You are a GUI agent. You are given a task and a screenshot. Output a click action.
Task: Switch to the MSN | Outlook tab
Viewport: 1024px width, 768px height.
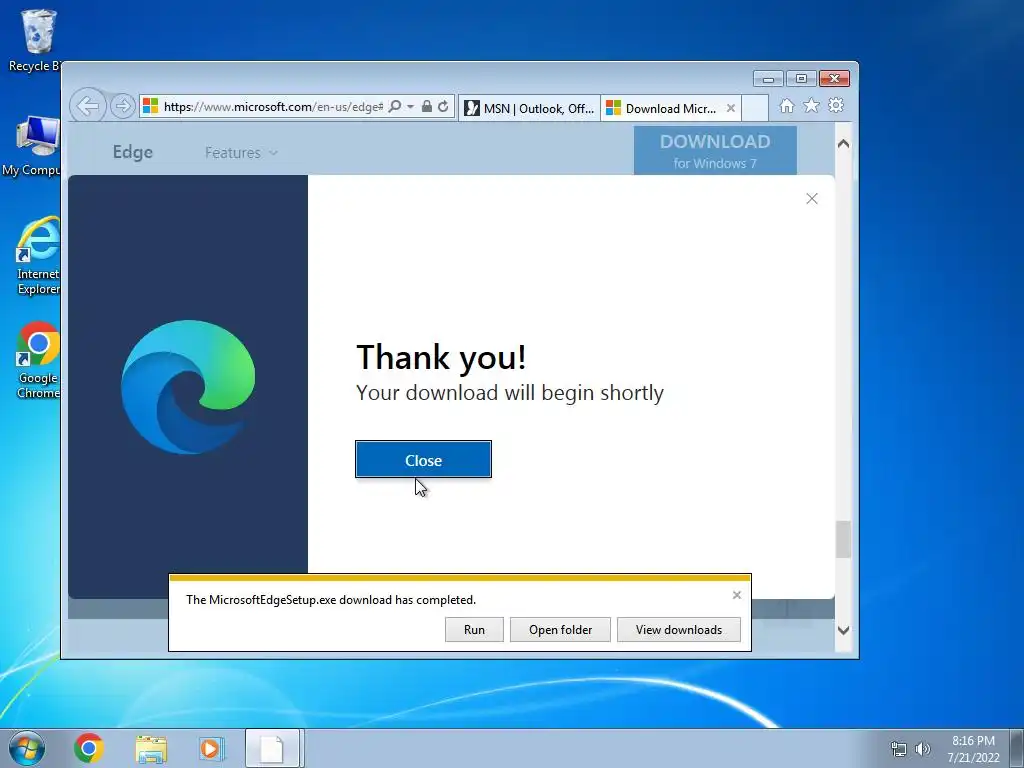529,108
